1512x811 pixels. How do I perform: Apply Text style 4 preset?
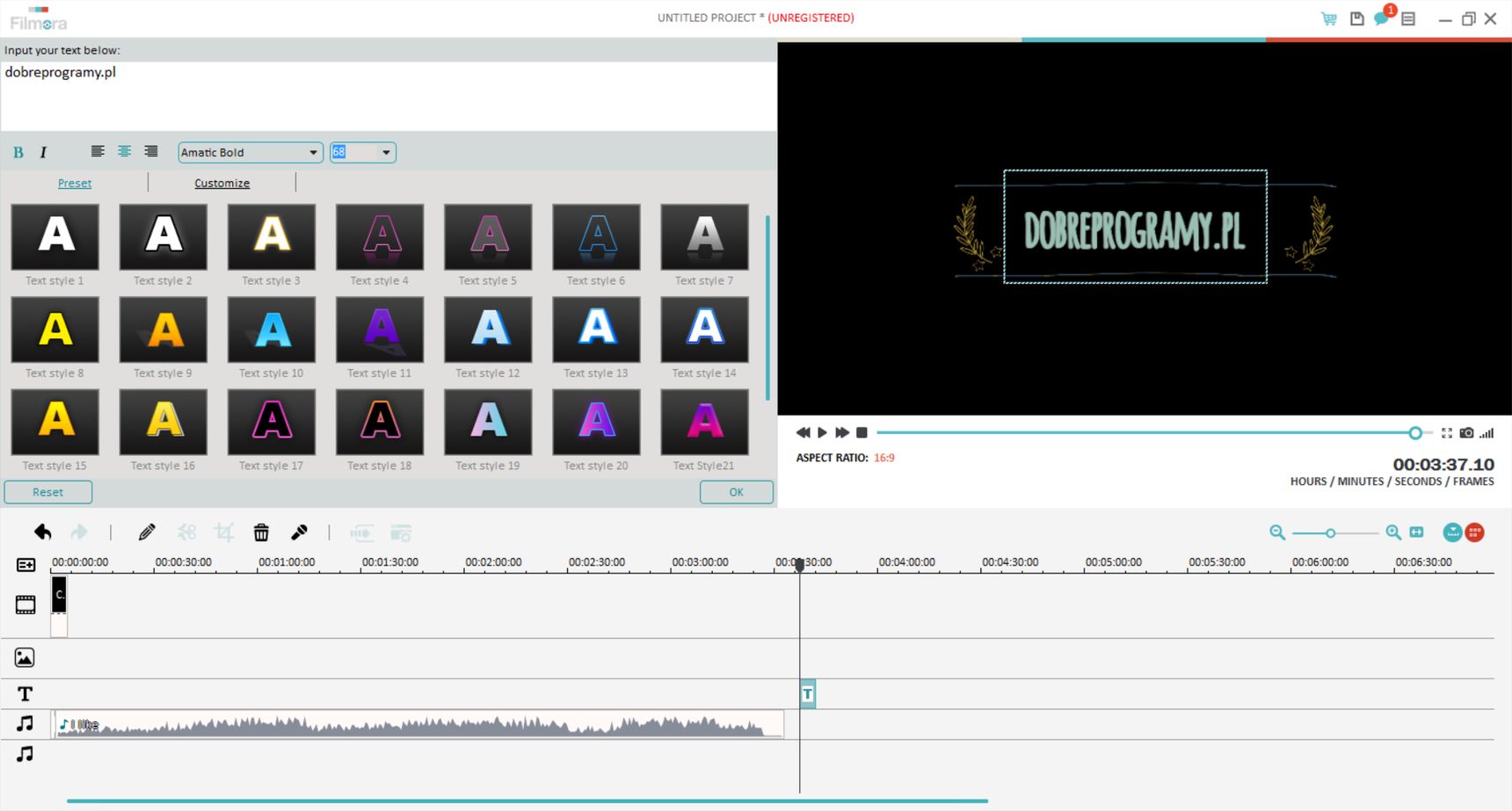(x=380, y=237)
